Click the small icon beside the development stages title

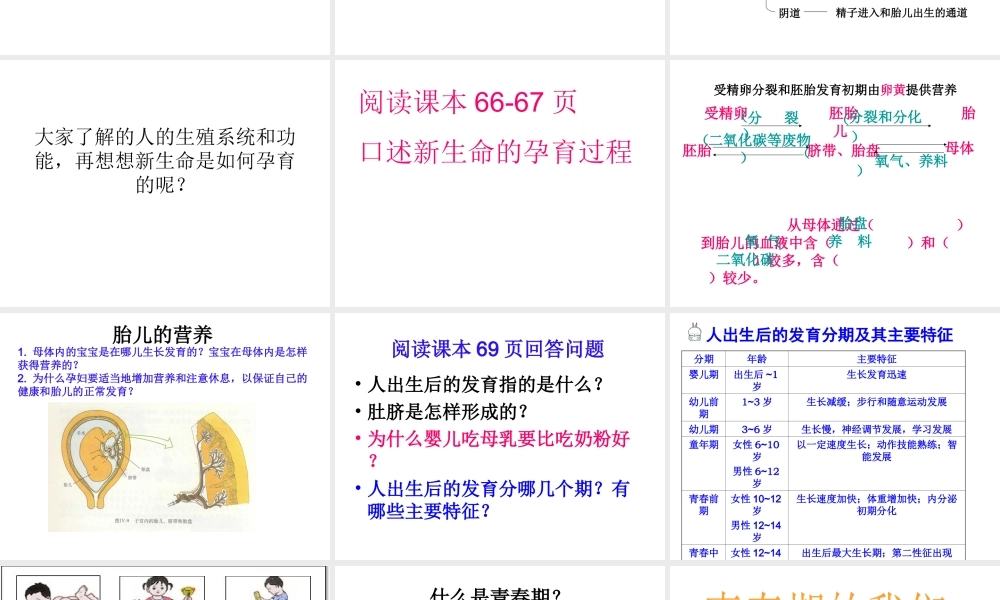coord(695,332)
